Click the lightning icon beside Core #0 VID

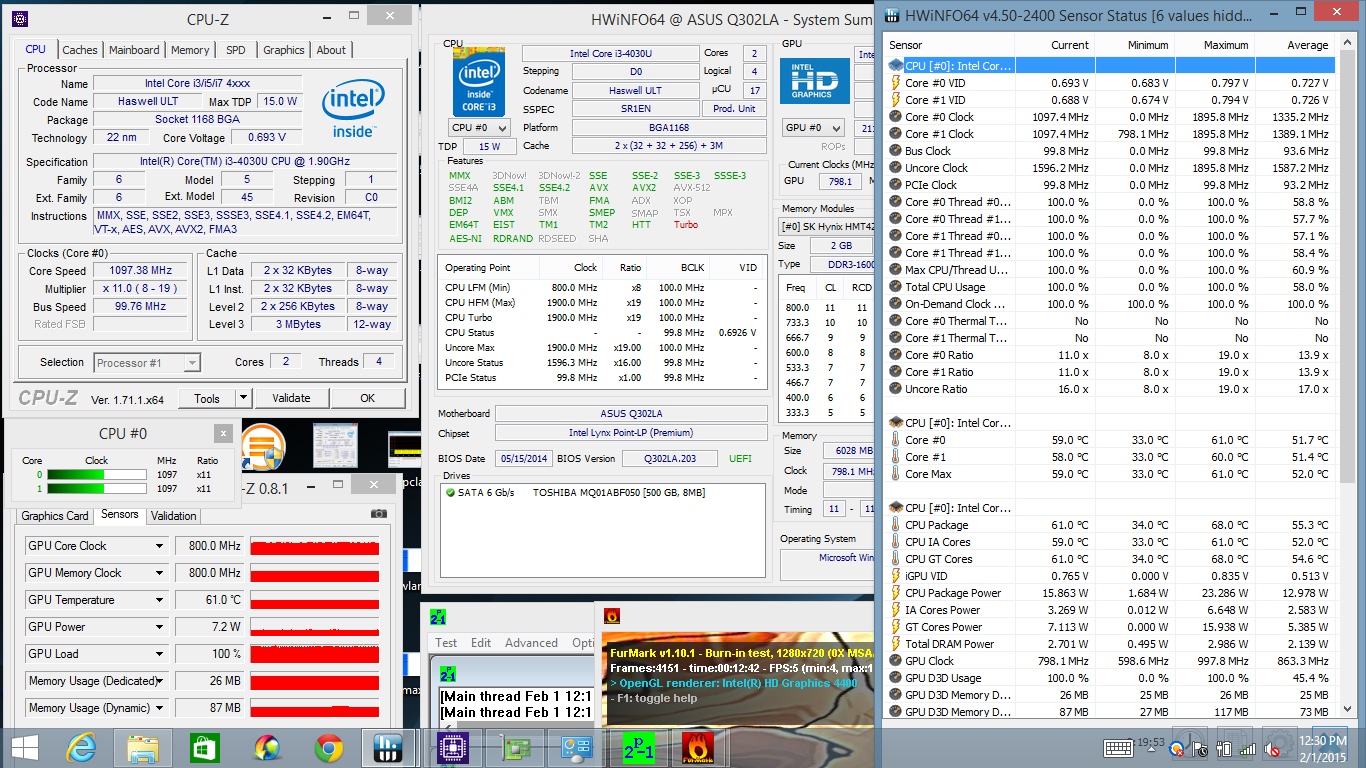click(x=895, y=83)
